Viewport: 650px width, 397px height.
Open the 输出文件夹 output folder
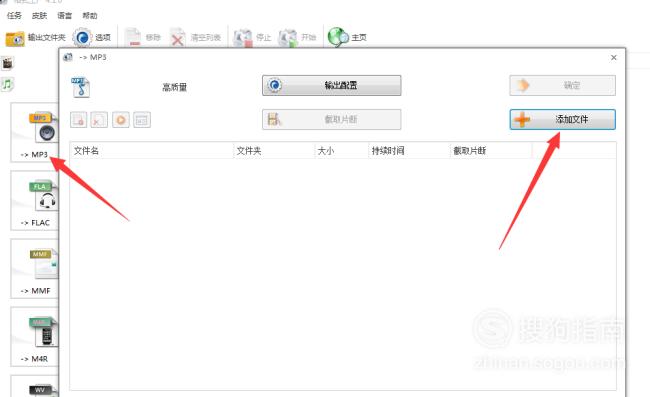36,38
